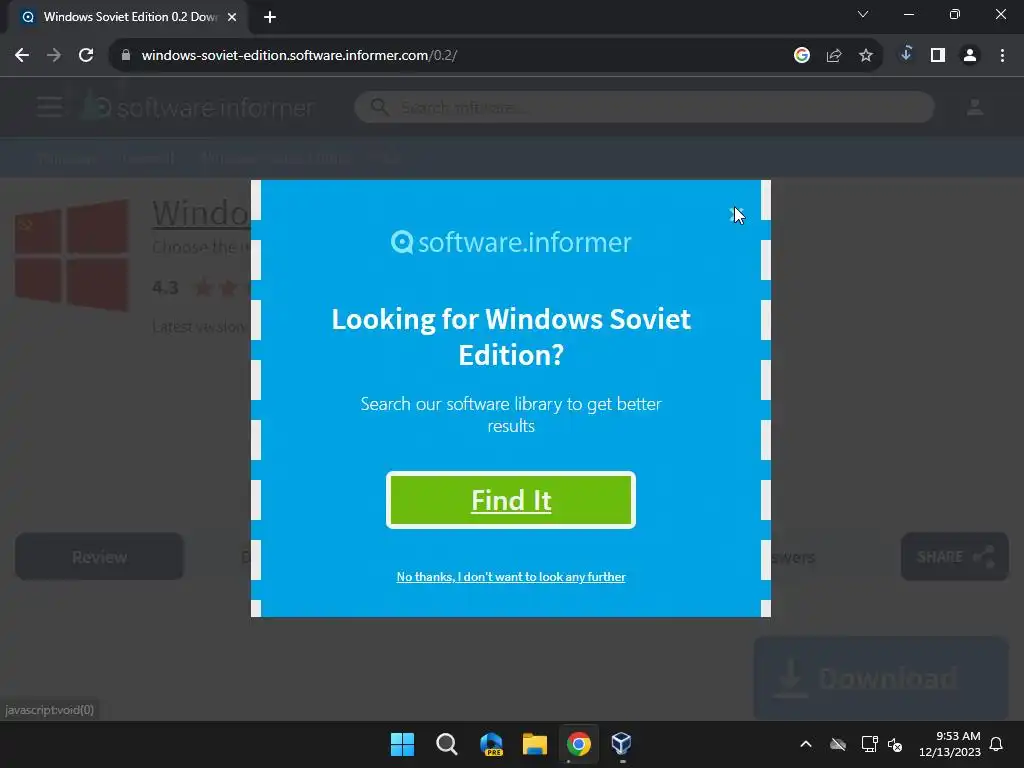Click the site user account icon
The width and height of the screenshot is (1024, 768).
click(x=975, y=107)
